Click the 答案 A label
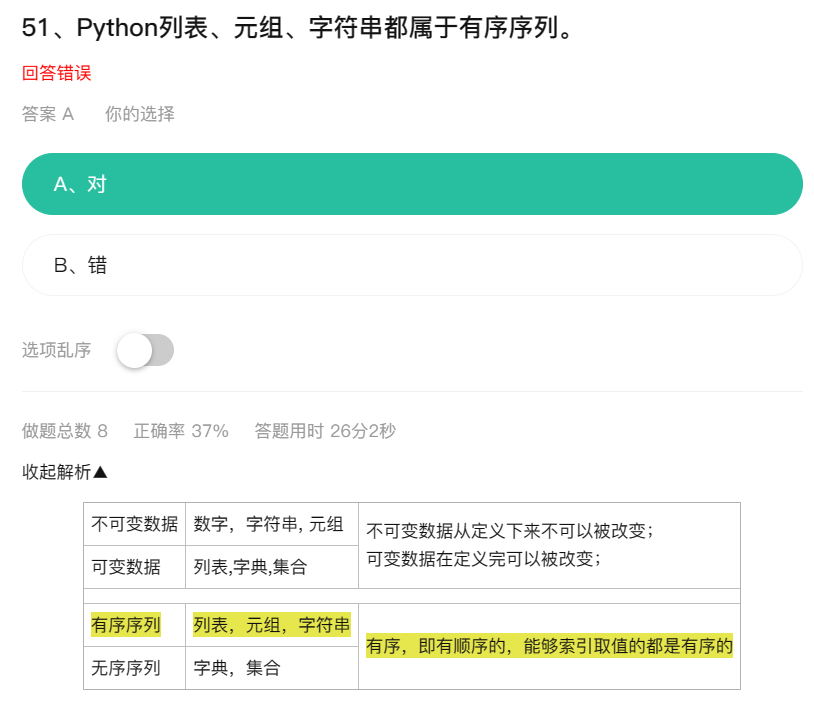 48,114
